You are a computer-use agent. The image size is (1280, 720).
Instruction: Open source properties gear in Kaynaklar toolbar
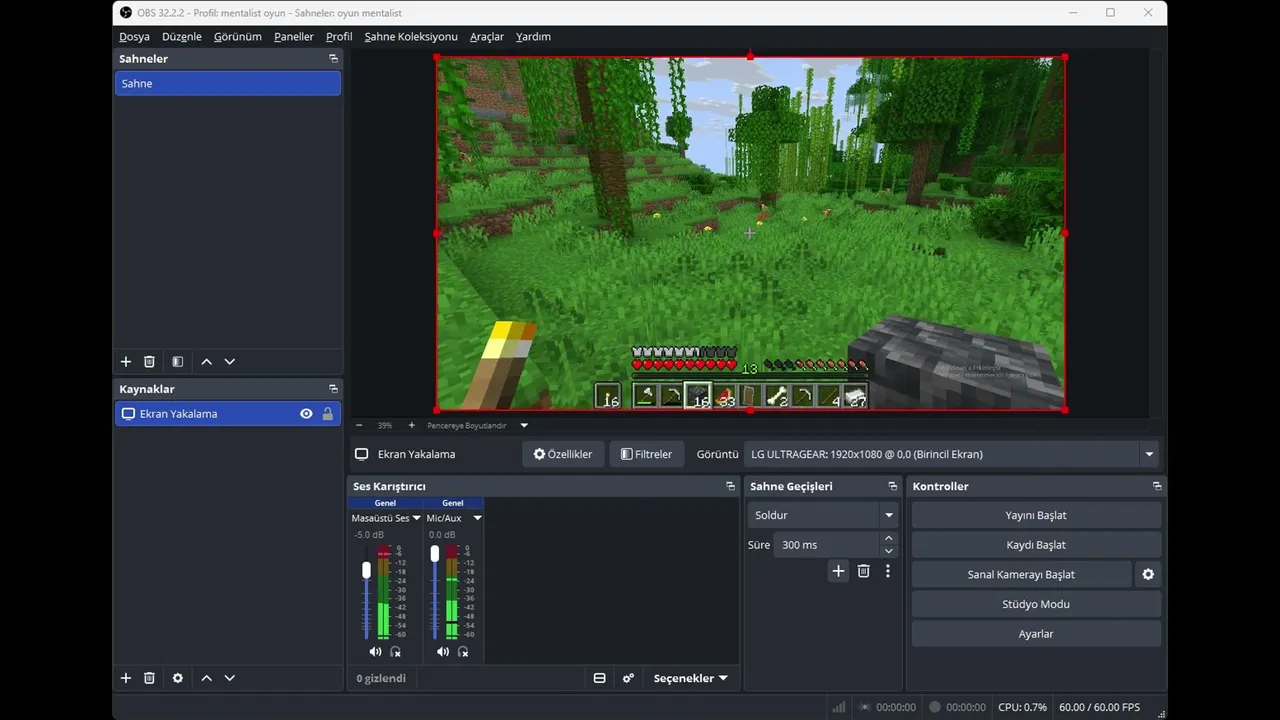click(177, 678)
